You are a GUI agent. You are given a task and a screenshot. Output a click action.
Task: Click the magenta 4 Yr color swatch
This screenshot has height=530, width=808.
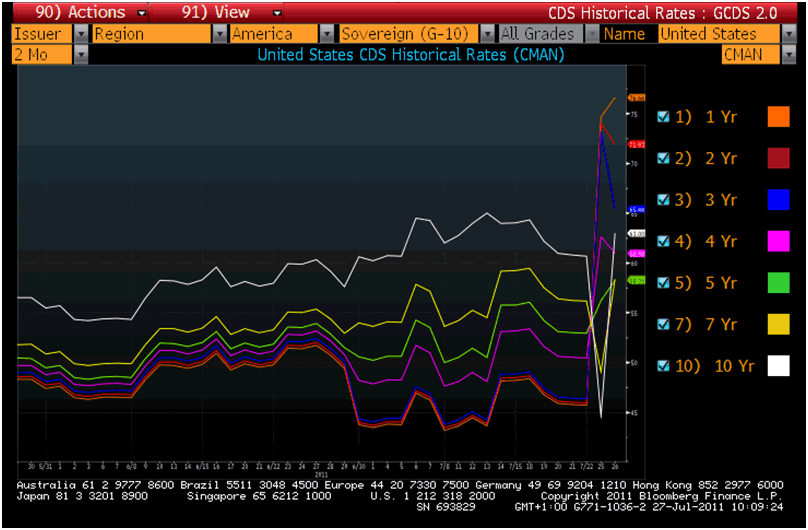[779, 241]
